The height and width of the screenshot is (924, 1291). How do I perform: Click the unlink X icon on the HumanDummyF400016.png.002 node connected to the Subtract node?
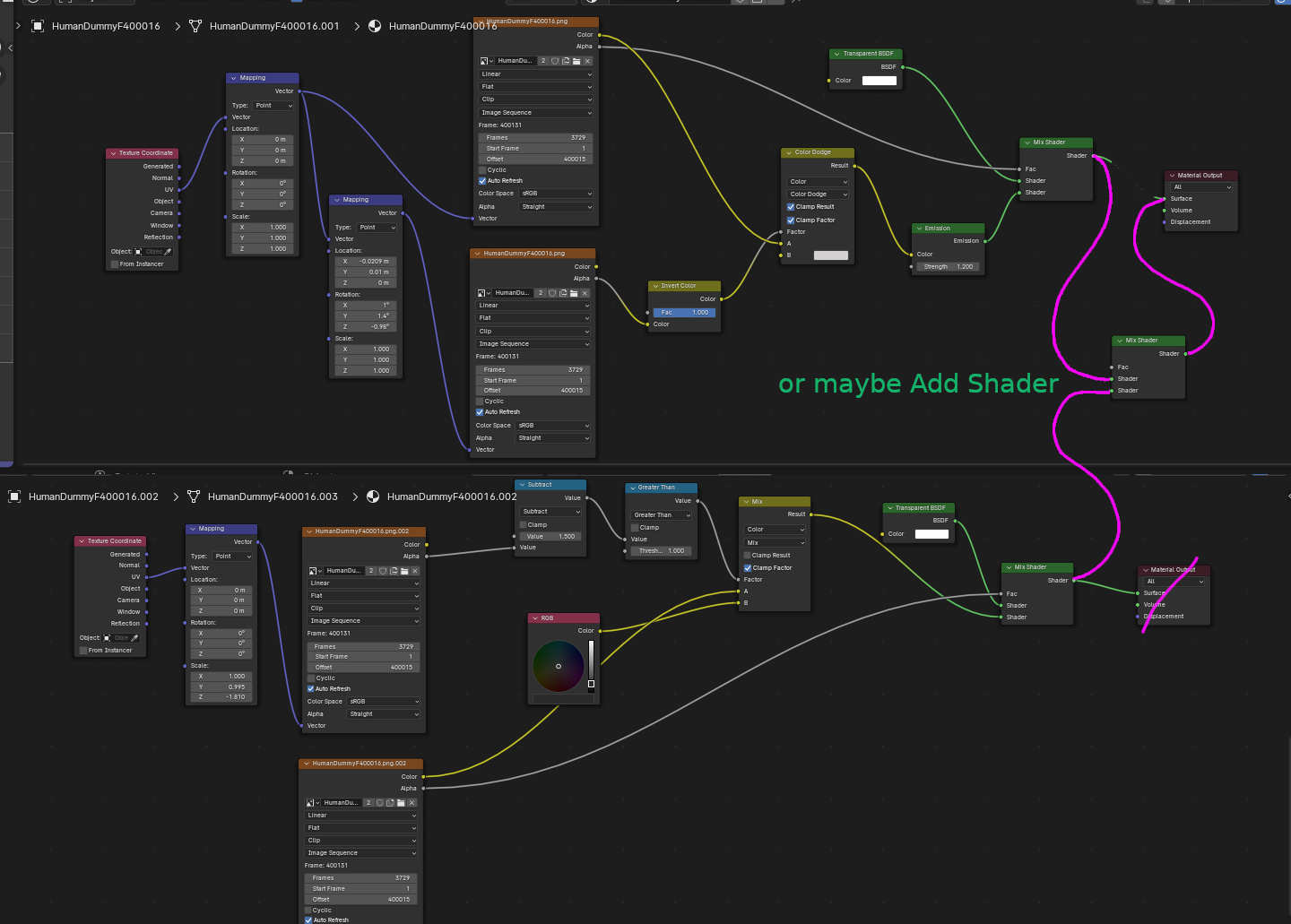(x=415, y=571)
